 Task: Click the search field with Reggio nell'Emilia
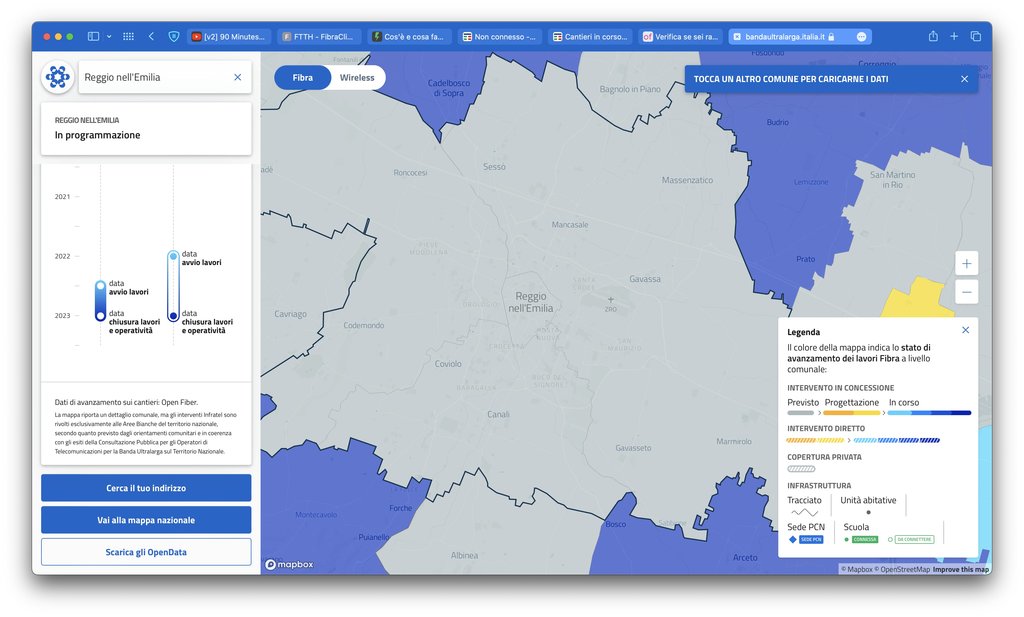(155, 77)
